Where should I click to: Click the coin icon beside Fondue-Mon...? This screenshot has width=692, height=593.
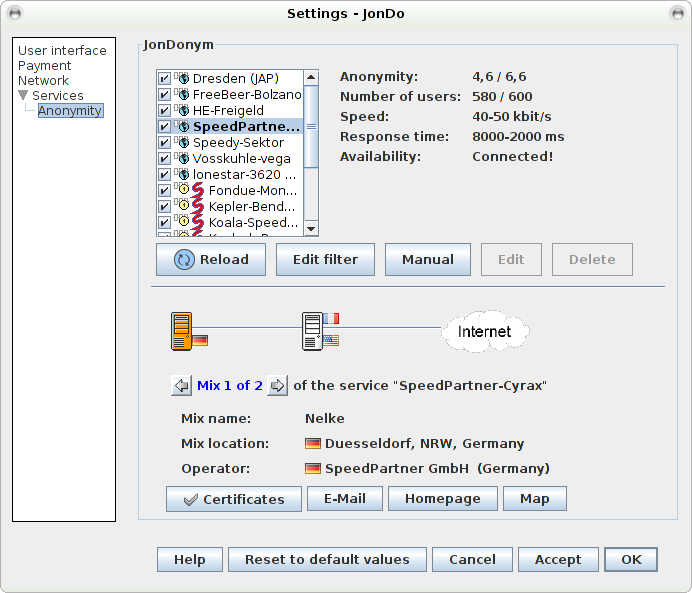pos(181,190)
